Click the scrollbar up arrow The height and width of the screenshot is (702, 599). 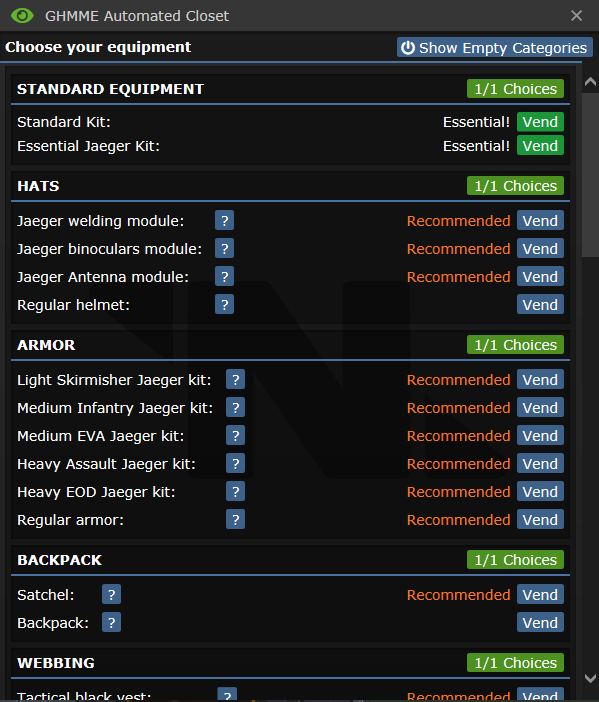590,82
